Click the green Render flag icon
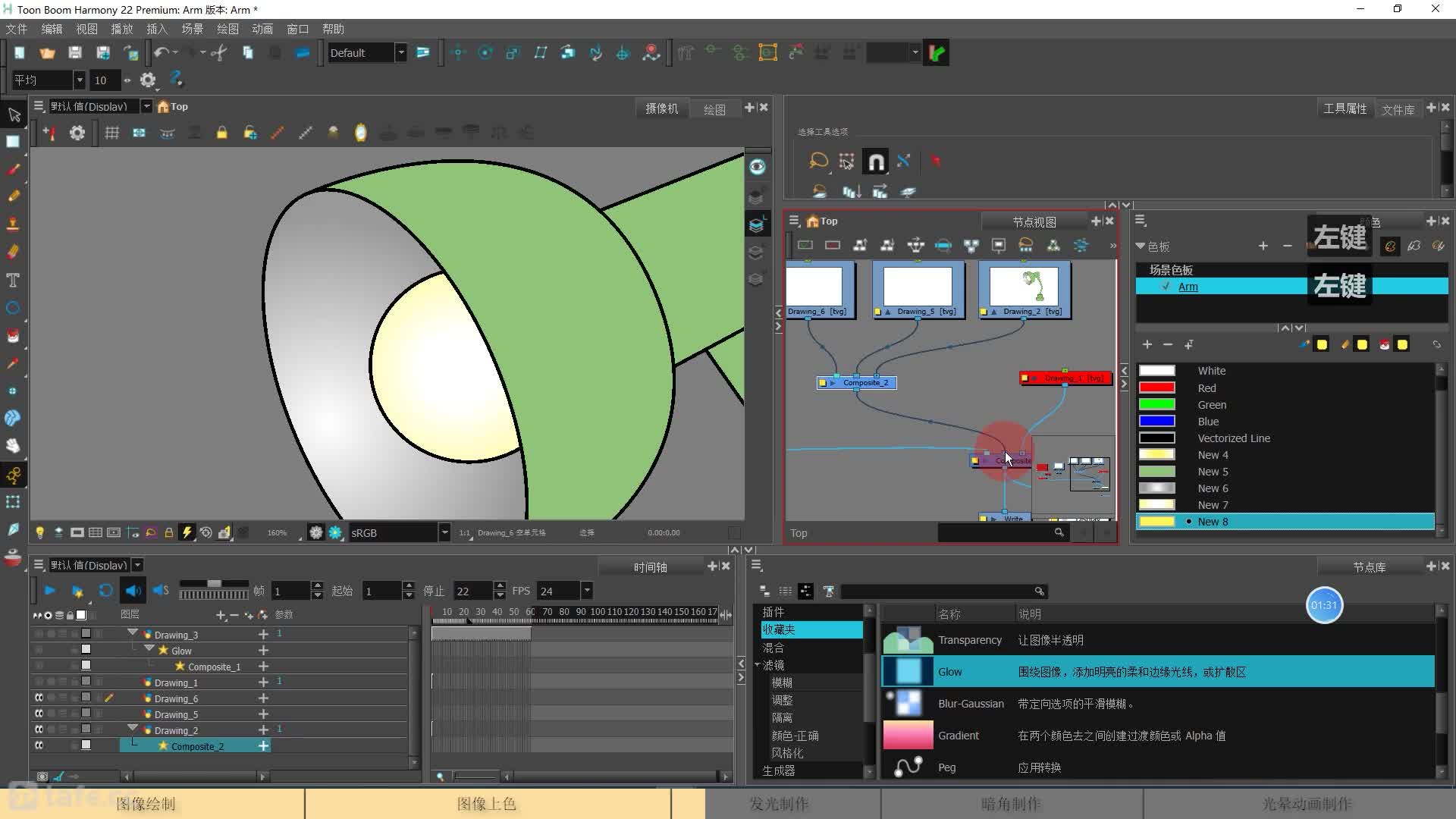The height and width of the screenshot is (819, 1456). pos(937,53)
